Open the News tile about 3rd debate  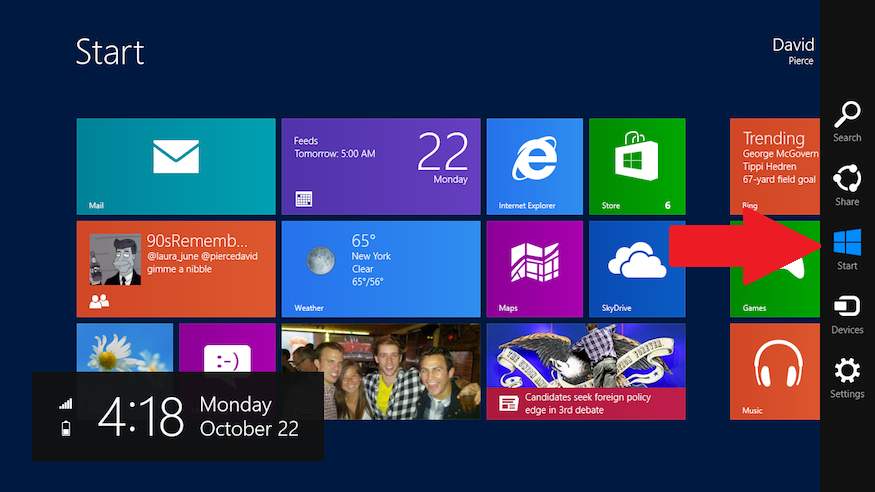point(586,372)
